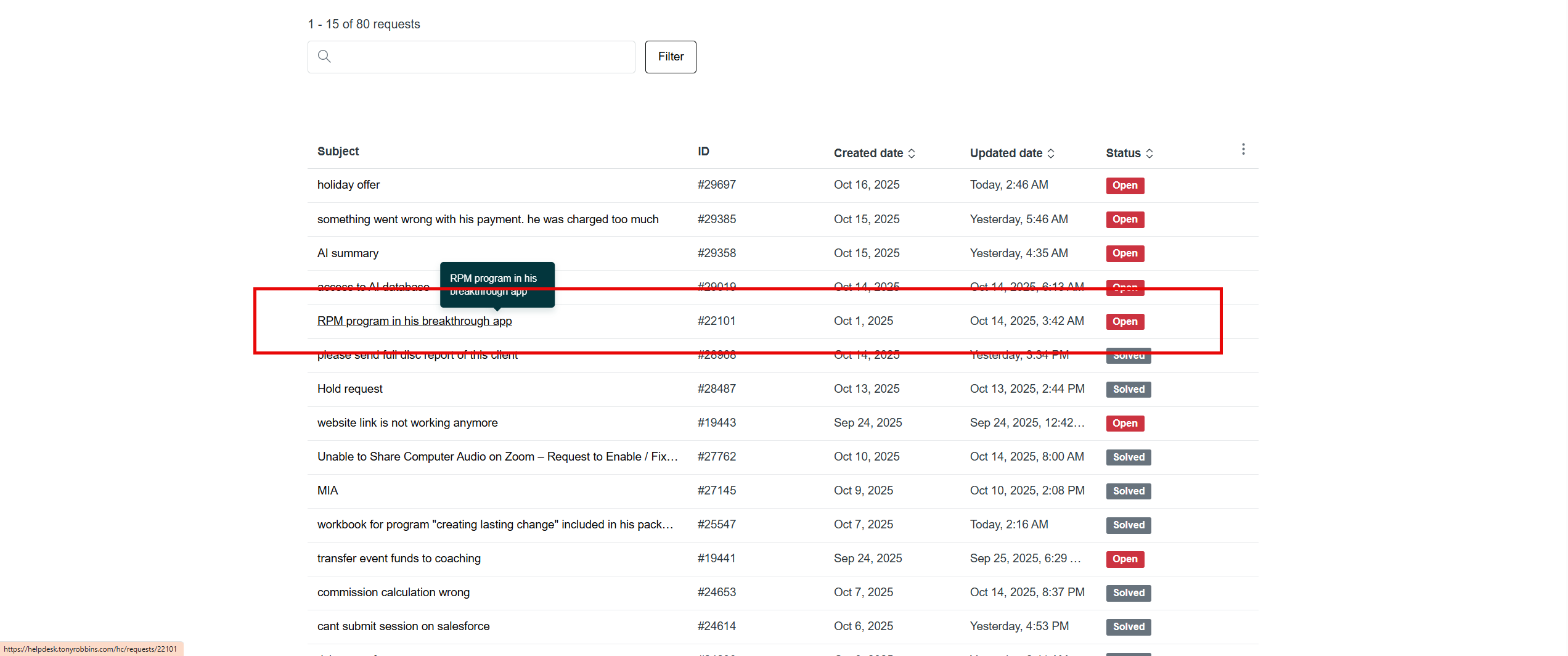This screenshot has width=1568, height=656.
Task: Click Solved status badge on Hold request
Action: coord(1128,390)
